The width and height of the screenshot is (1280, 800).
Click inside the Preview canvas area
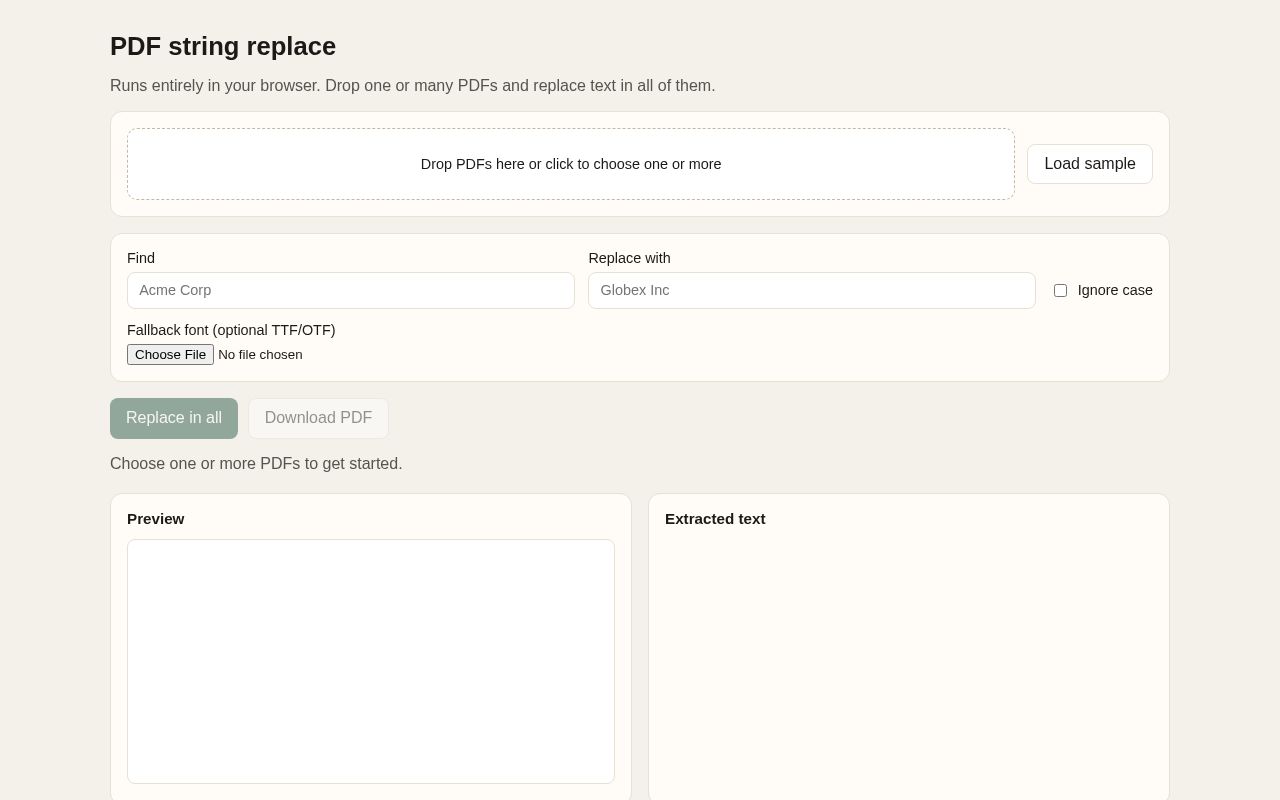[x=371, y=661]
